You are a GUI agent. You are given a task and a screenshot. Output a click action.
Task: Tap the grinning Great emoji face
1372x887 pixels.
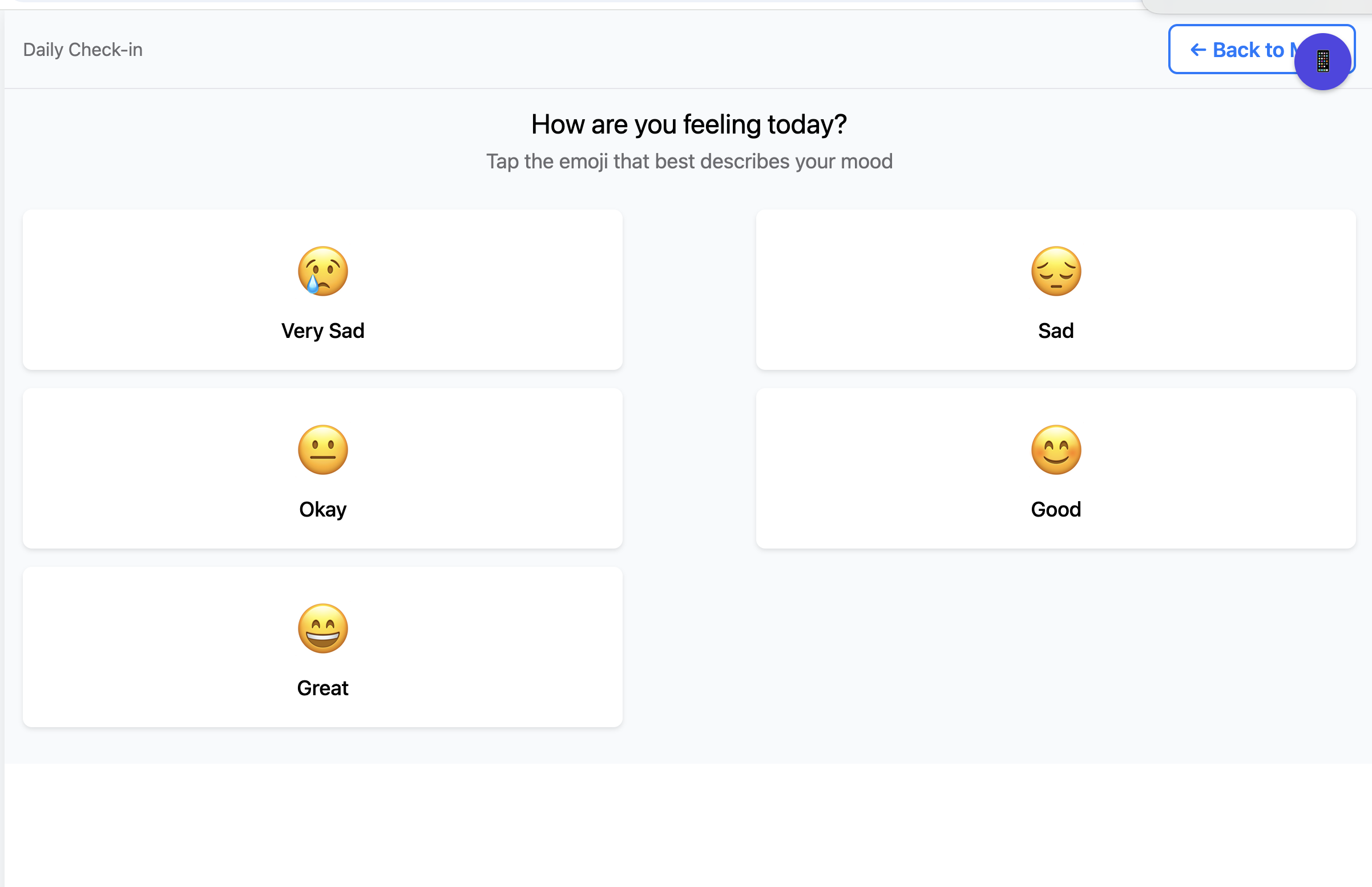[x=323, y=628]
